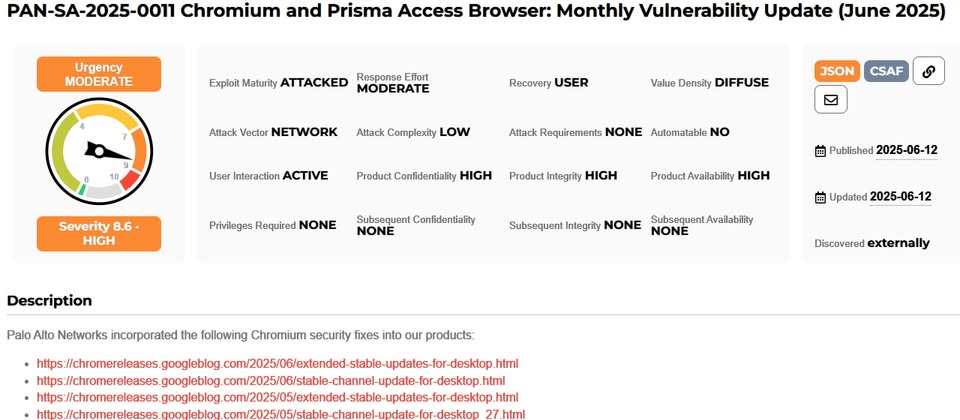Download advisory as JSON
Image resolution: width=960 pixels, height=420 pixels.
point(837,71)
